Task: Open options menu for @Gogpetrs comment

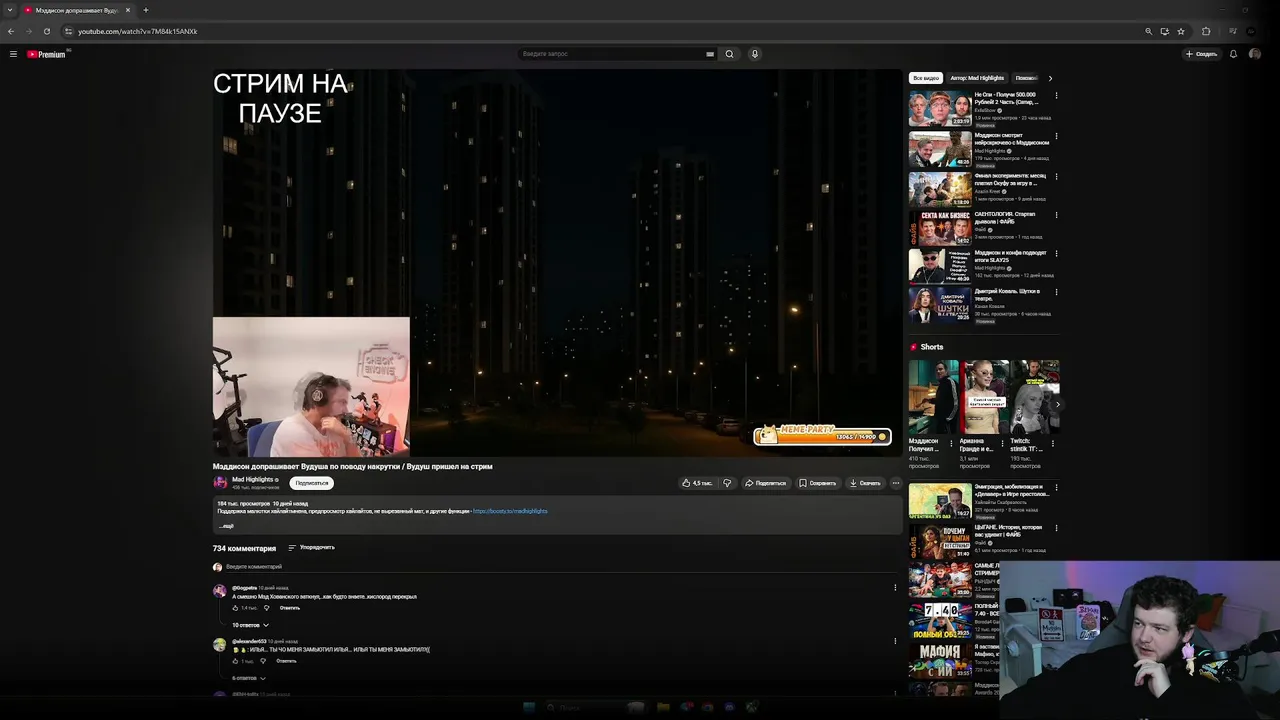Action: tap(895, 588)
